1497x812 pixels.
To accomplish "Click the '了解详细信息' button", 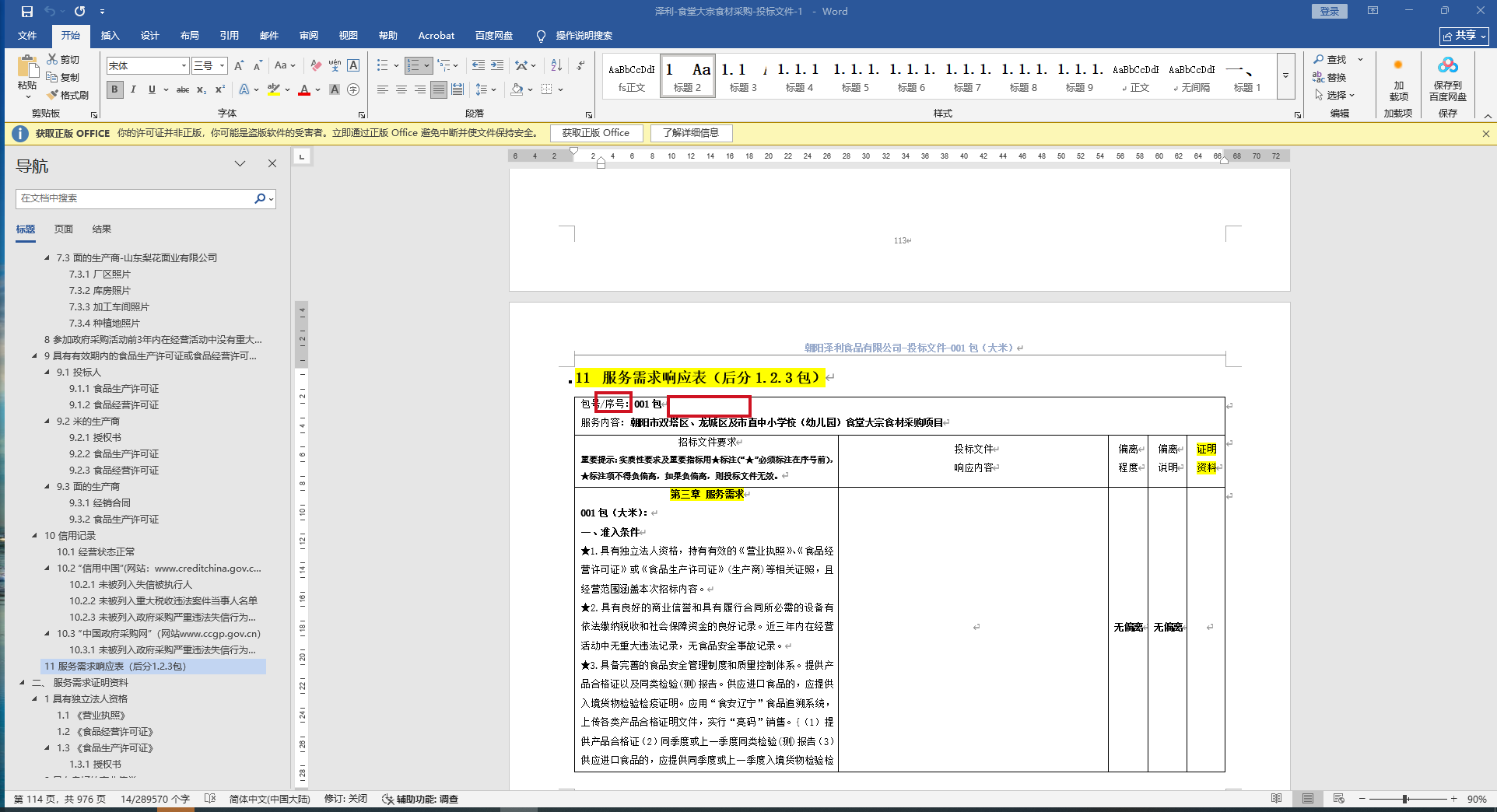I will [690, 133].
